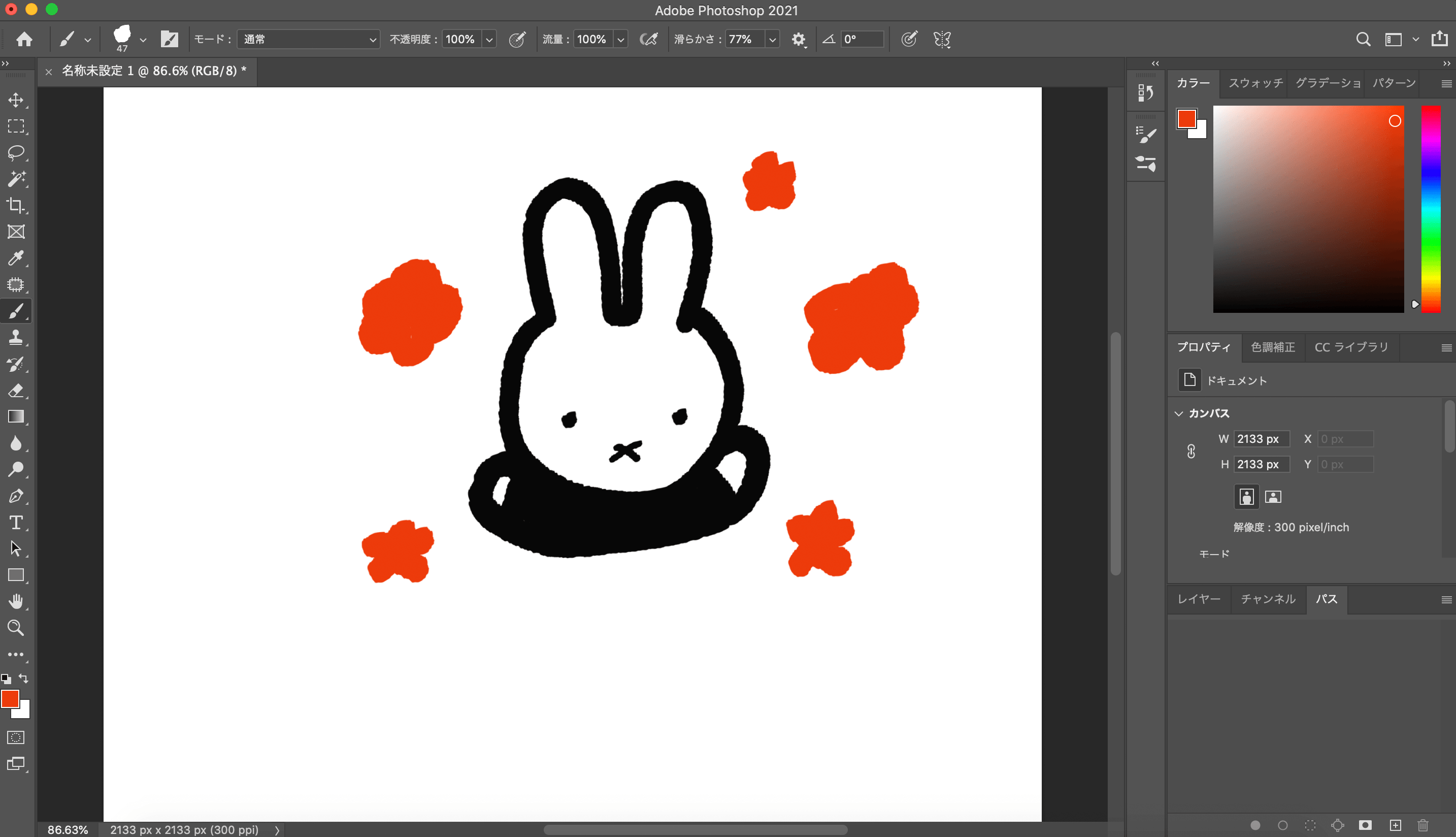The height and width of the screenshot is (837, 1456).
Task: Switch to the 色調補正 tab
Action: click(1273, 348)
